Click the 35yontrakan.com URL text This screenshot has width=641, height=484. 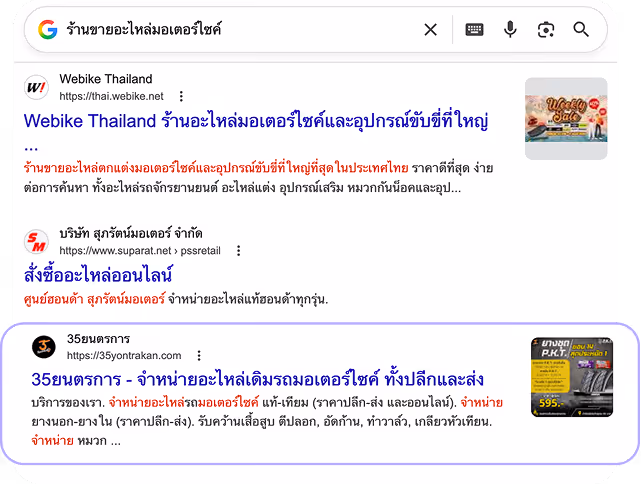[x=124, y=356]
